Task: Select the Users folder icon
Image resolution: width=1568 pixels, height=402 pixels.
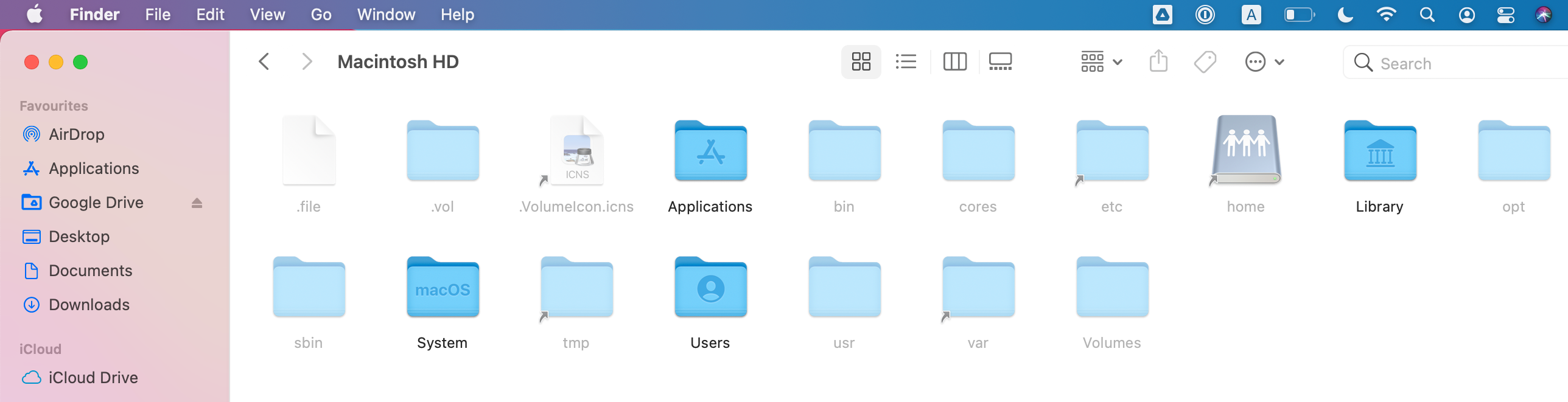Action: click(x=710, y=288)
